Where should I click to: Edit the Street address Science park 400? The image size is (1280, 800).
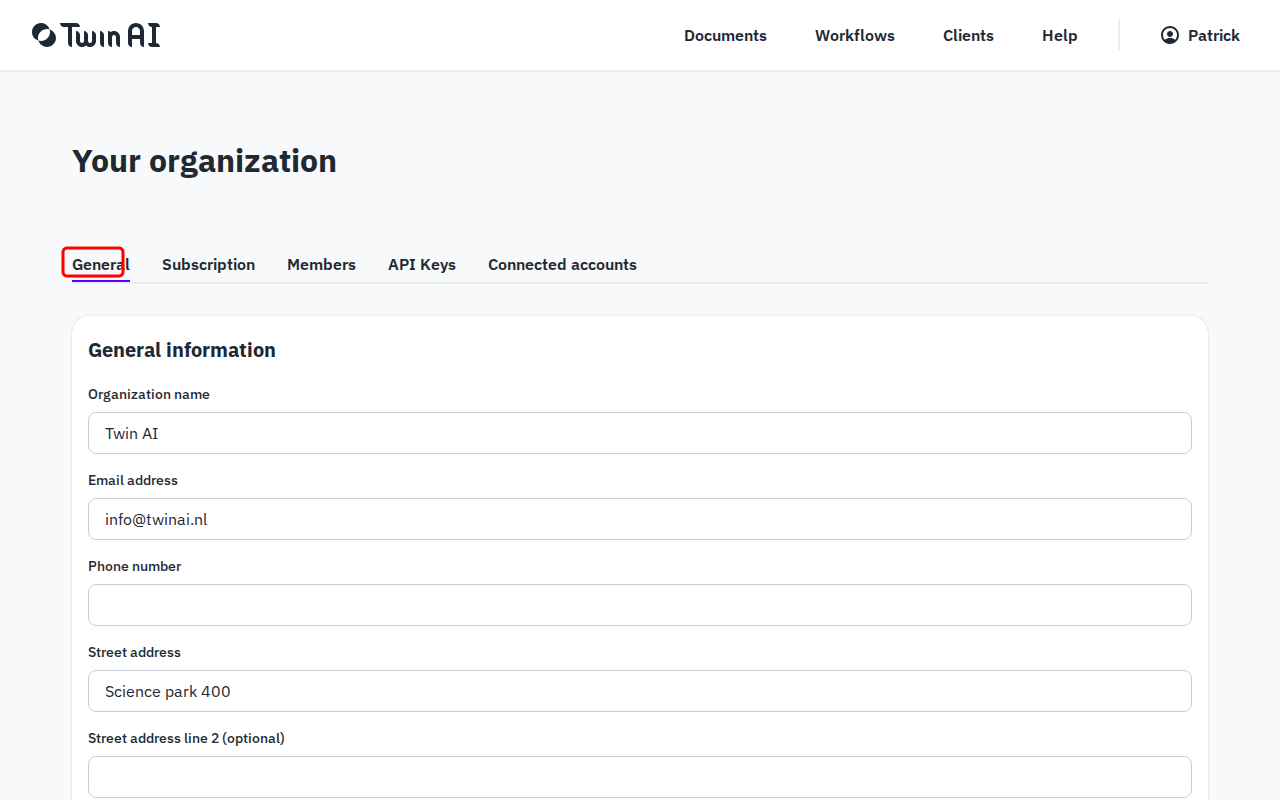640,691
